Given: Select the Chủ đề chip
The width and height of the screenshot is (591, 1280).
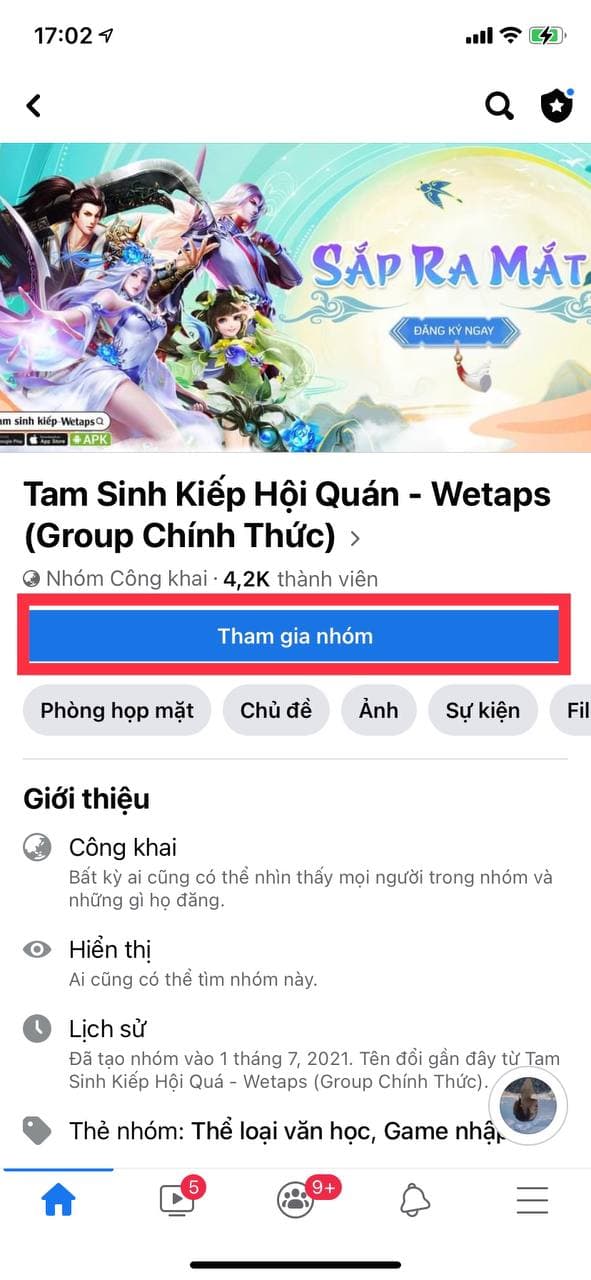Looking at the screenshot, I should [276, 710].
